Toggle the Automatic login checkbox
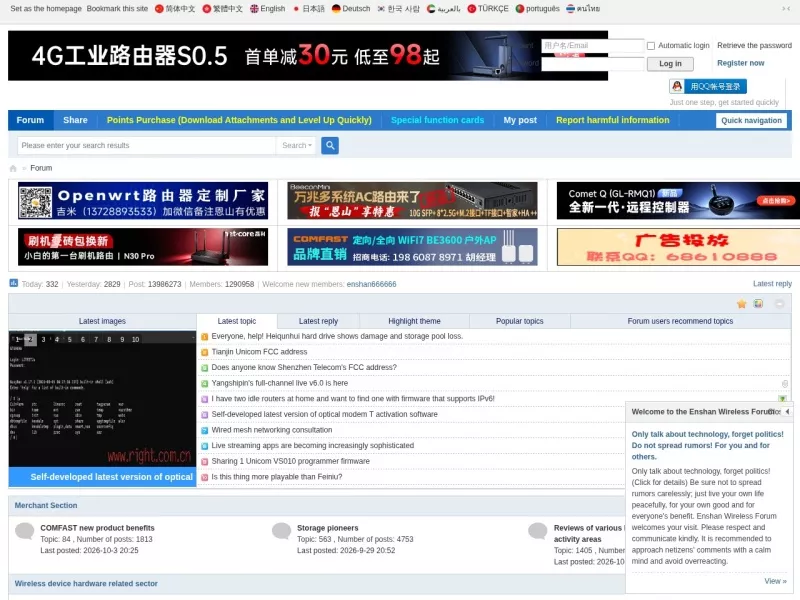Viewport: 800px width, 600px height. [x=651, y=46]
